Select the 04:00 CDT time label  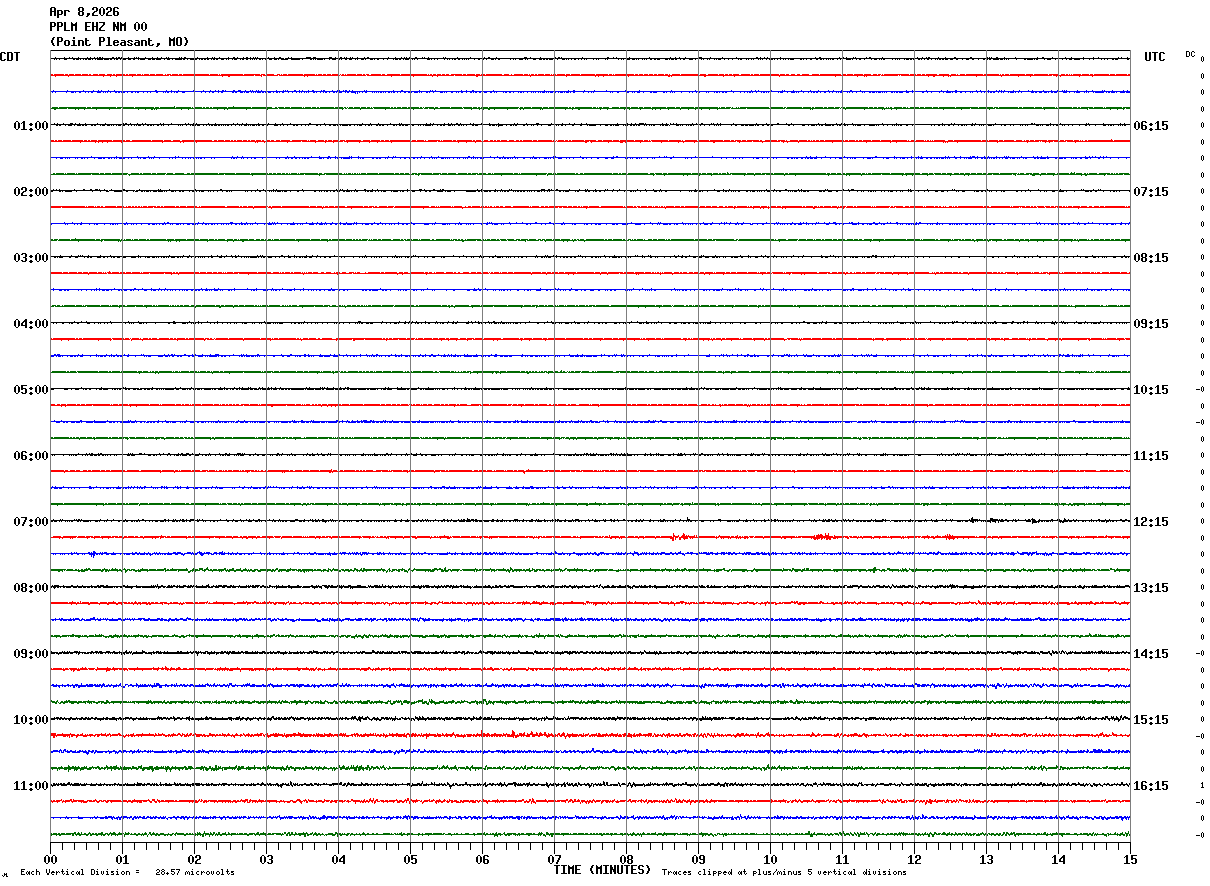(31, 324)
